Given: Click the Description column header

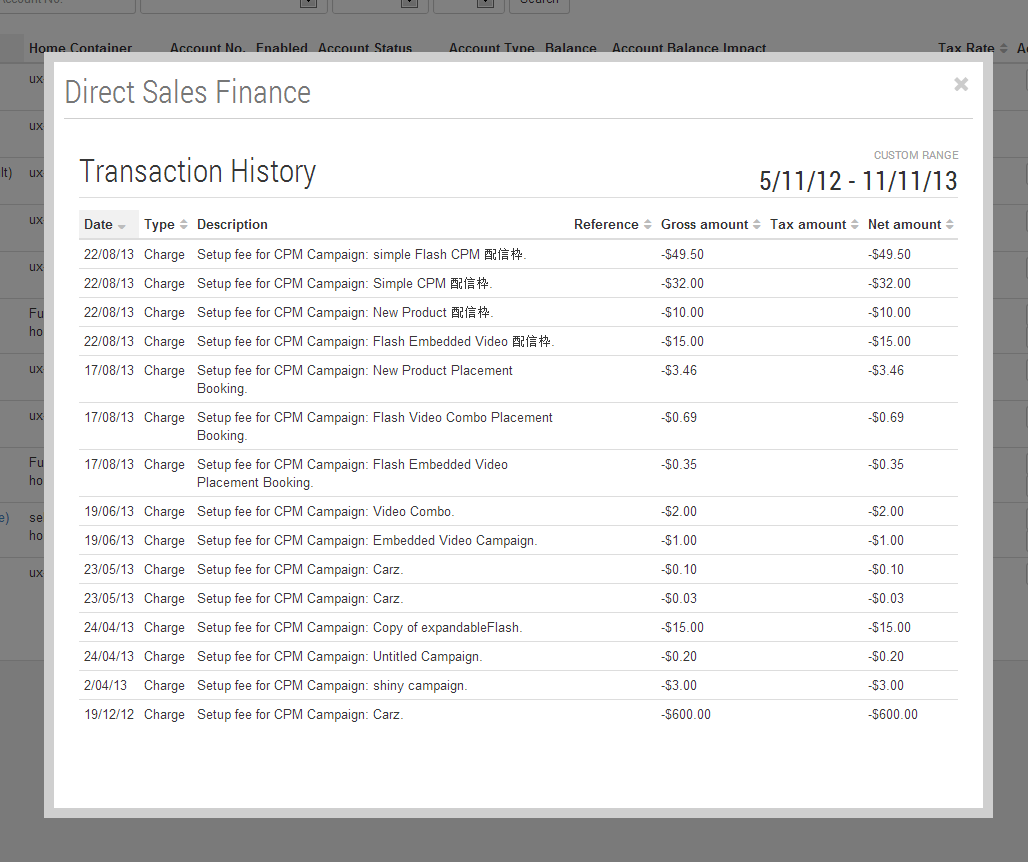Looking at the screenshot, I should tap(232, 225).
